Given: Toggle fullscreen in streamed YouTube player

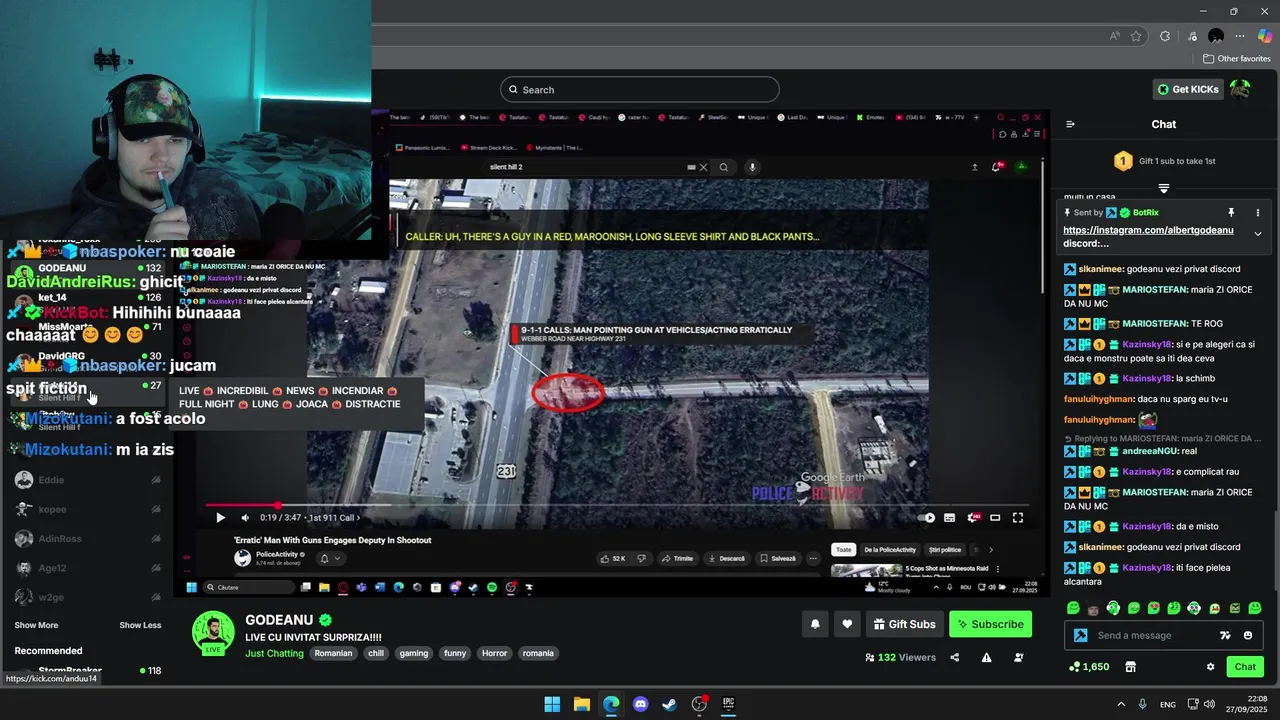Looking at the screenshot, I should click(x=1018, y=518).
